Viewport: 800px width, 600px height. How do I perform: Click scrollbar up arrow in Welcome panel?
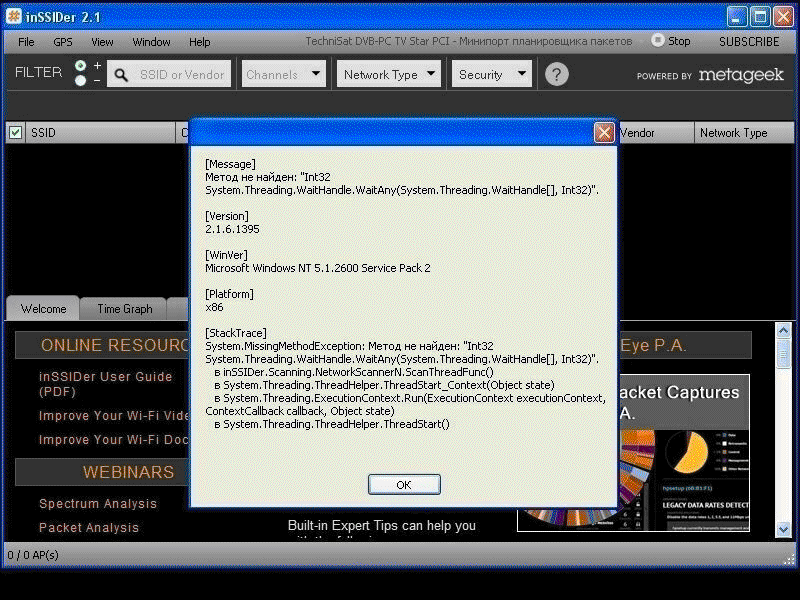point(783,331)
